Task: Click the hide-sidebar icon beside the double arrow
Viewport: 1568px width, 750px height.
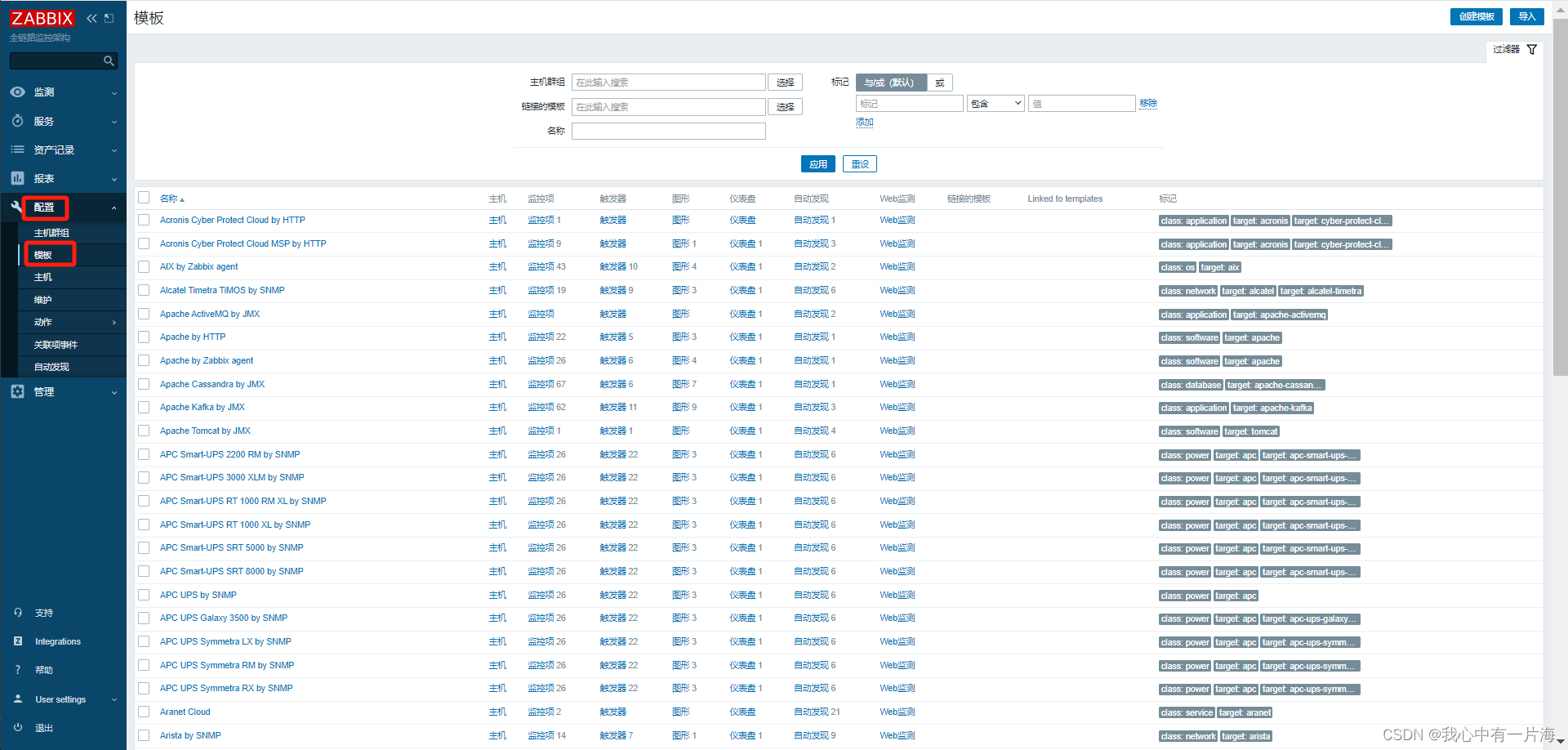Action: [x=109, y=18]
